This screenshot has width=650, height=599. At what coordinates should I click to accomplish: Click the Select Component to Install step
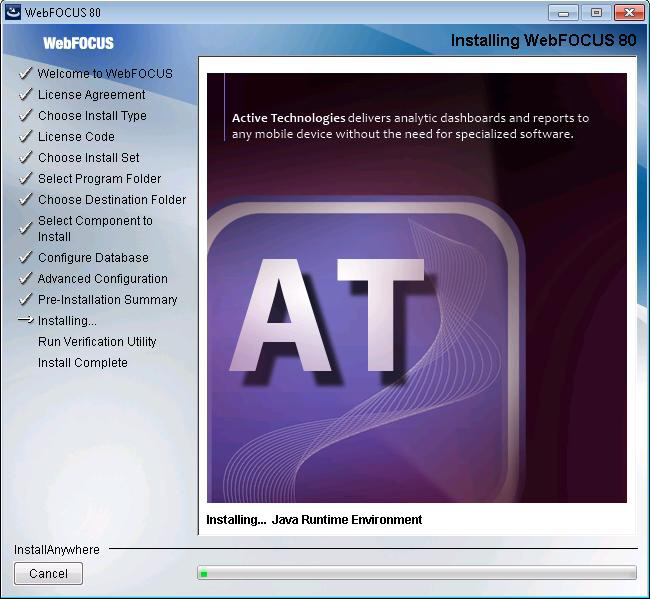[x=95, y=228]
